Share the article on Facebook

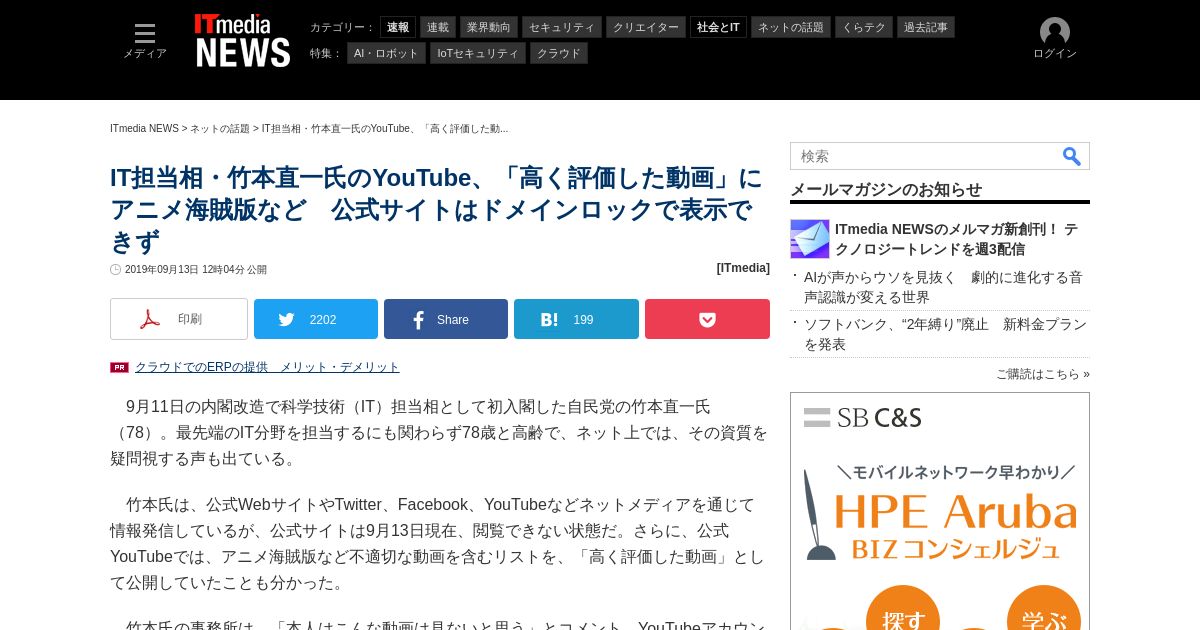446,319
